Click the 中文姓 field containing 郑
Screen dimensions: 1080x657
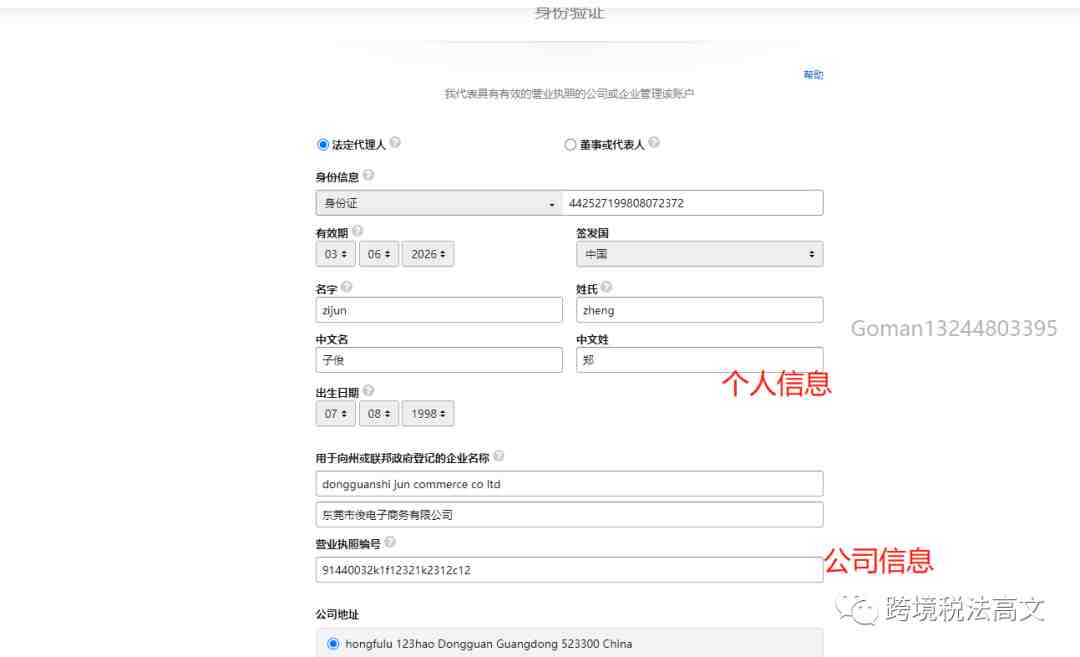pos(700,360)
